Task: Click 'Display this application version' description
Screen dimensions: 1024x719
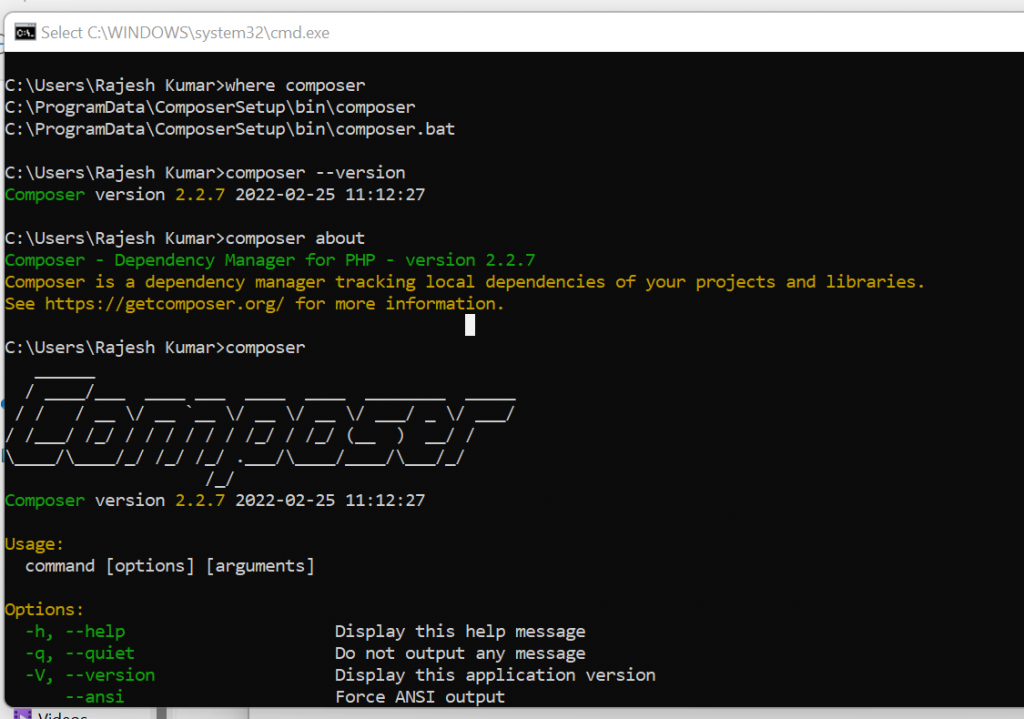Action: coord(495,675)
